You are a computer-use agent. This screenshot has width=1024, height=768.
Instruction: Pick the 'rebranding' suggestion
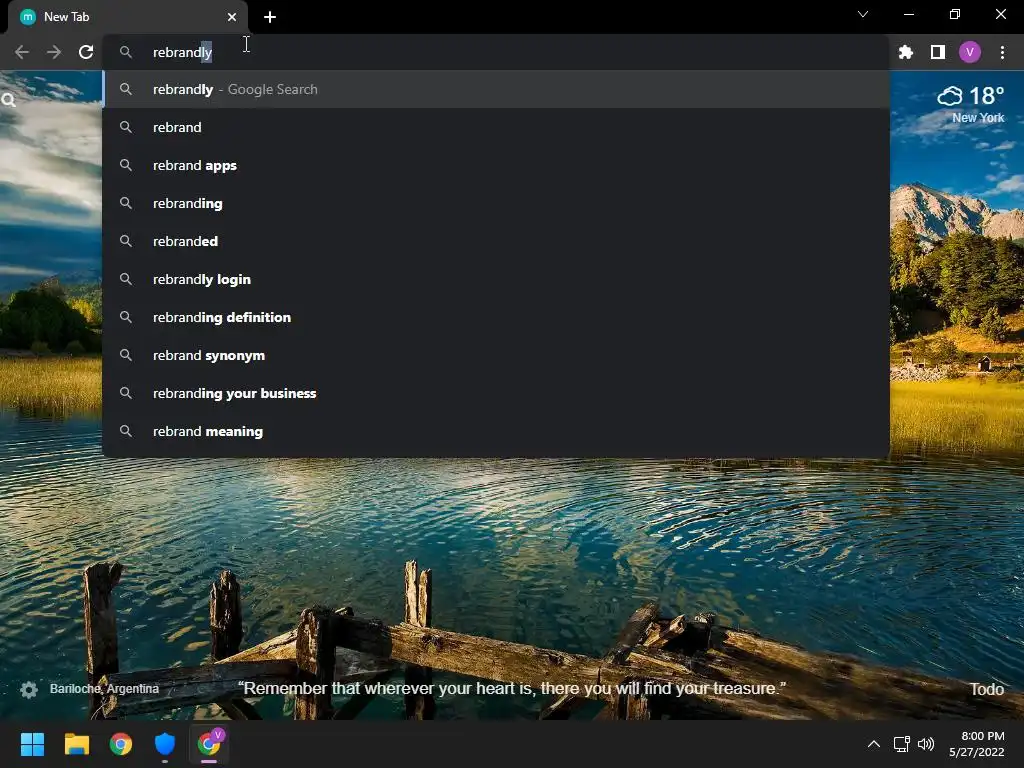click(x=496, y=203)
